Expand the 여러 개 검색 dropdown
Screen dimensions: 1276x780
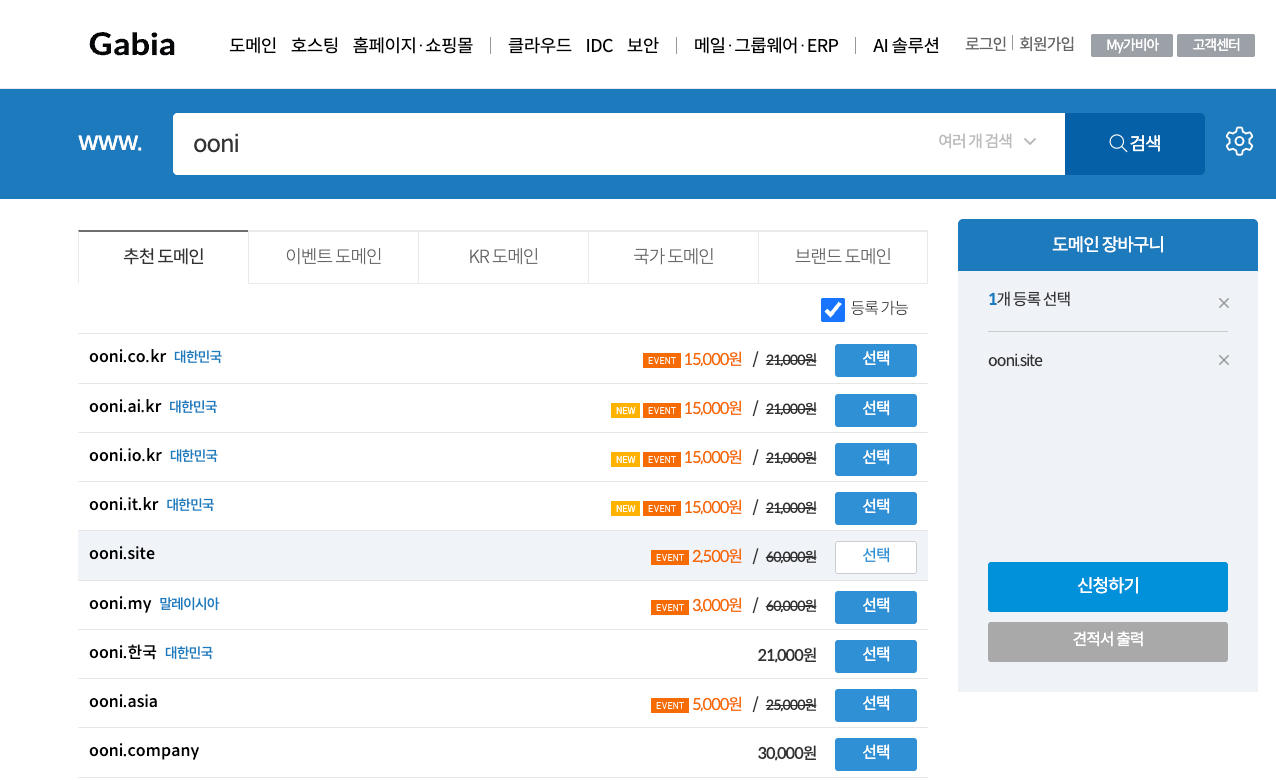coord(987,142)
